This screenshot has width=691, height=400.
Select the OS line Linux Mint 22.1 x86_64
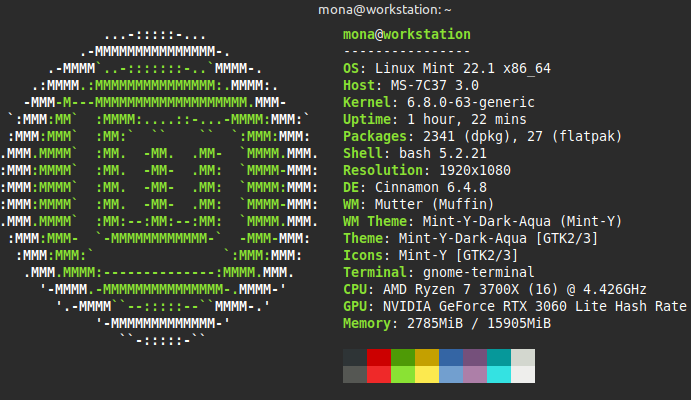pos(447,68)
